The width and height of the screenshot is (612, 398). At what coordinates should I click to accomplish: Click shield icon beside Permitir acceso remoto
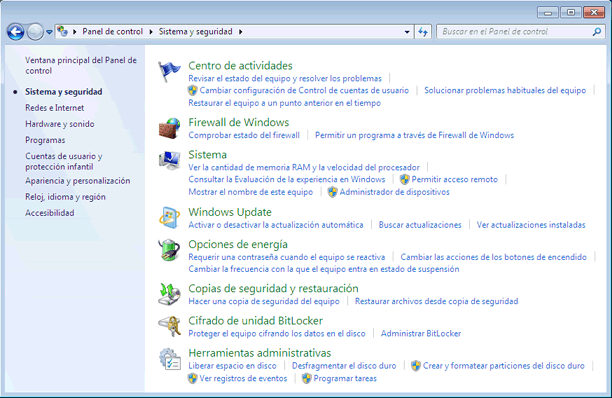coord(405,179)
